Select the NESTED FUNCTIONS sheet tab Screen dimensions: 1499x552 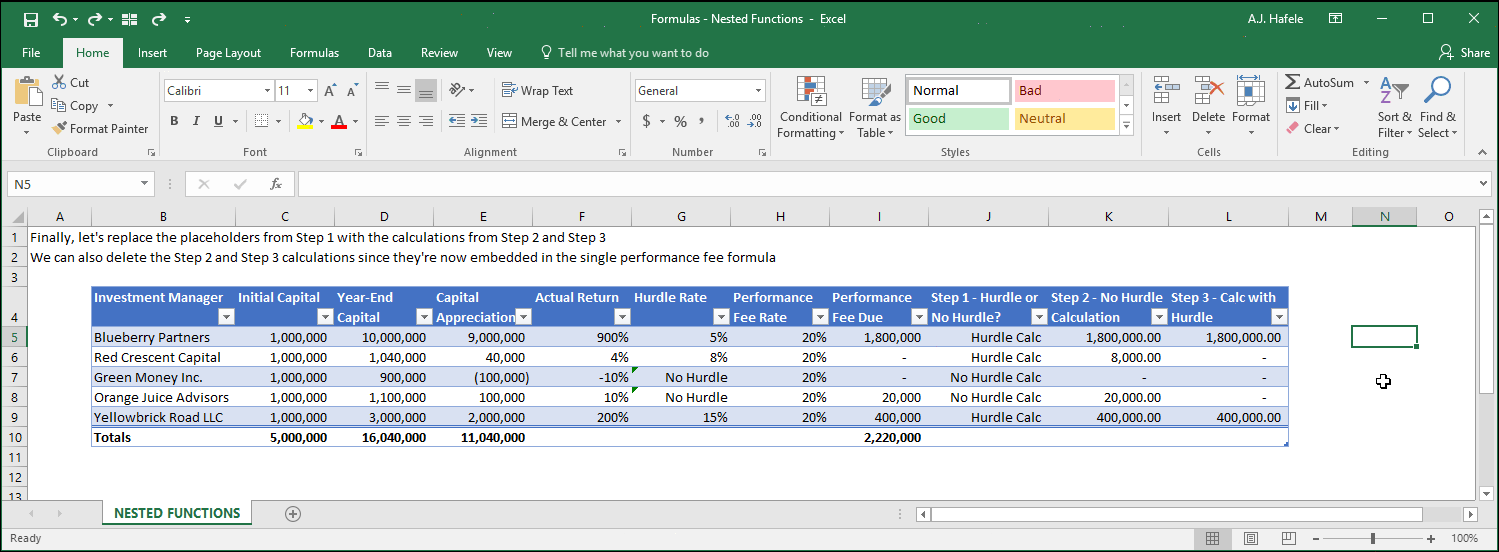tap(177, 513)
